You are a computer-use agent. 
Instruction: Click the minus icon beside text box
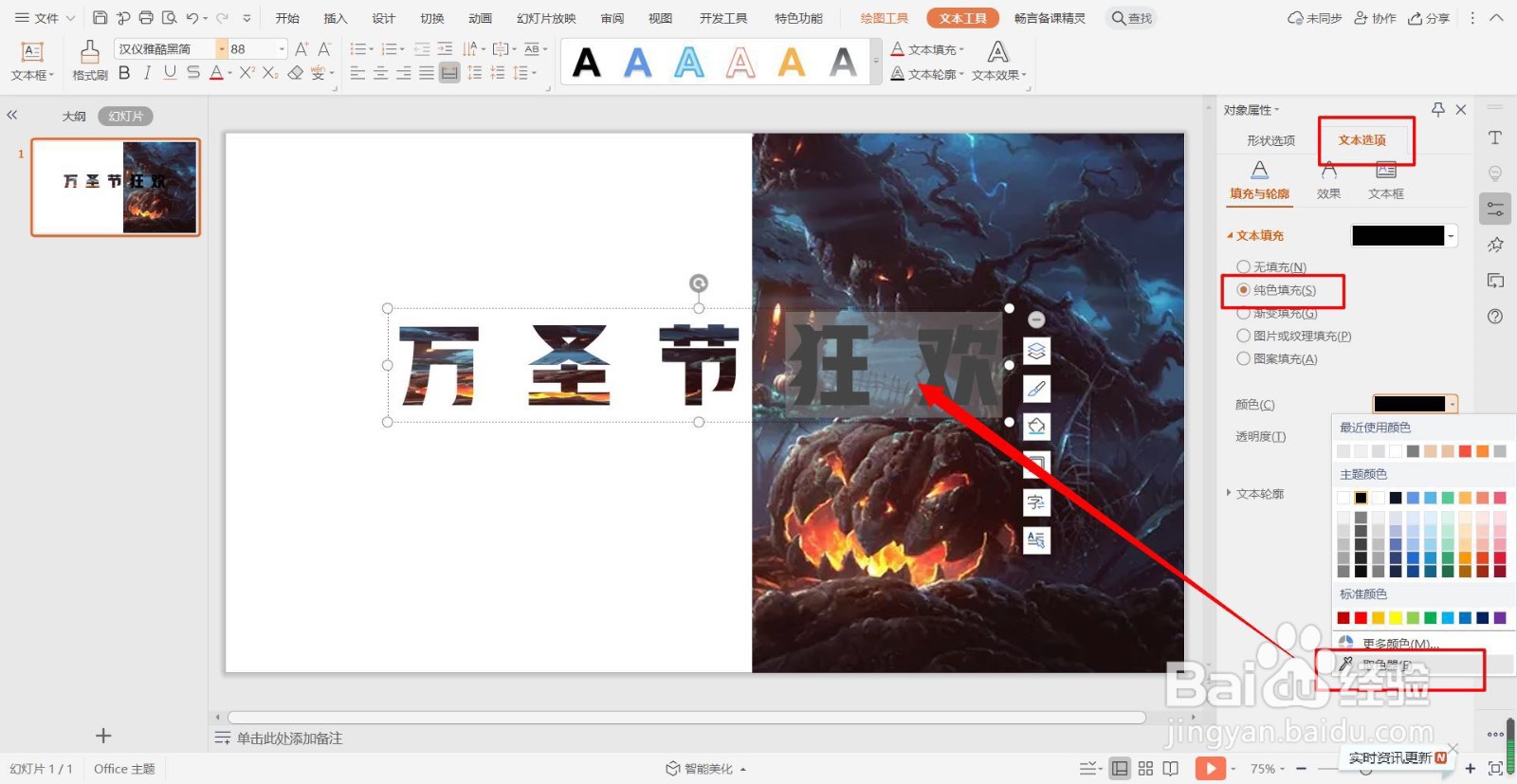coord(1036,319)
